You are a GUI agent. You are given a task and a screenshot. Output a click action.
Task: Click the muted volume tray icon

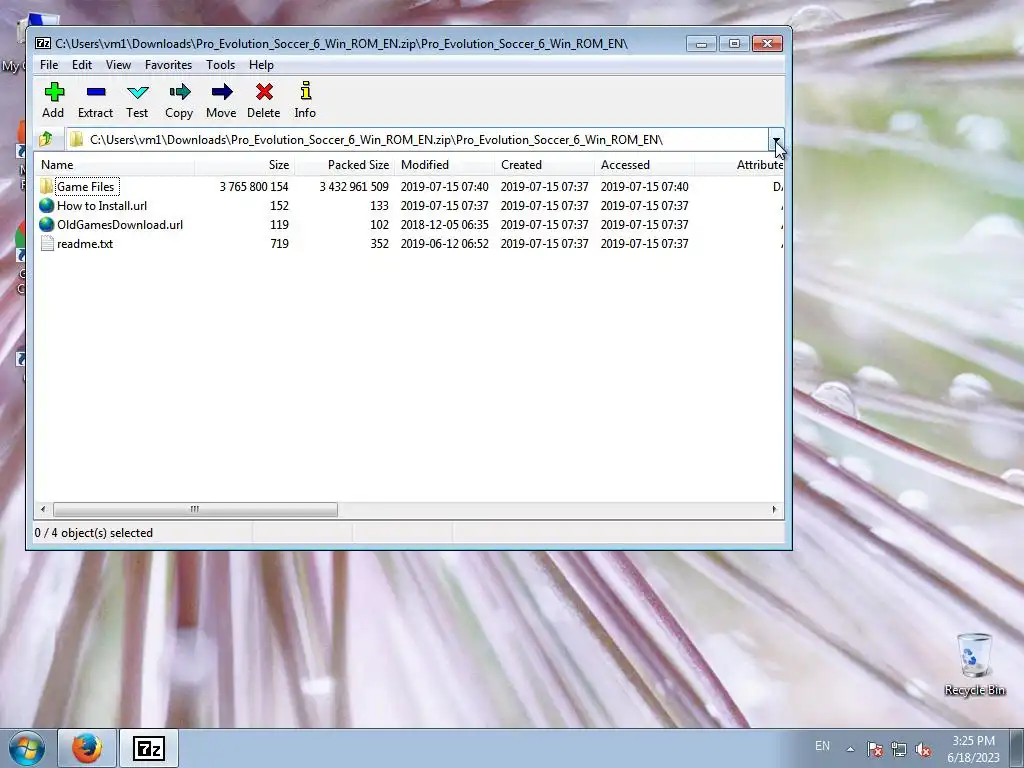(x=923, y=749)
